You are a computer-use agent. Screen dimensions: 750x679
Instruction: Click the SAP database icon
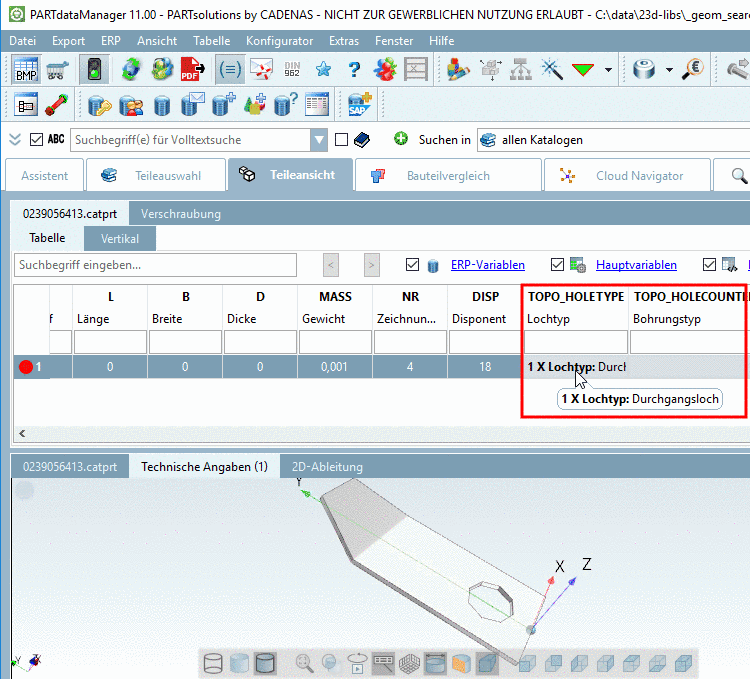pos(360,105)
